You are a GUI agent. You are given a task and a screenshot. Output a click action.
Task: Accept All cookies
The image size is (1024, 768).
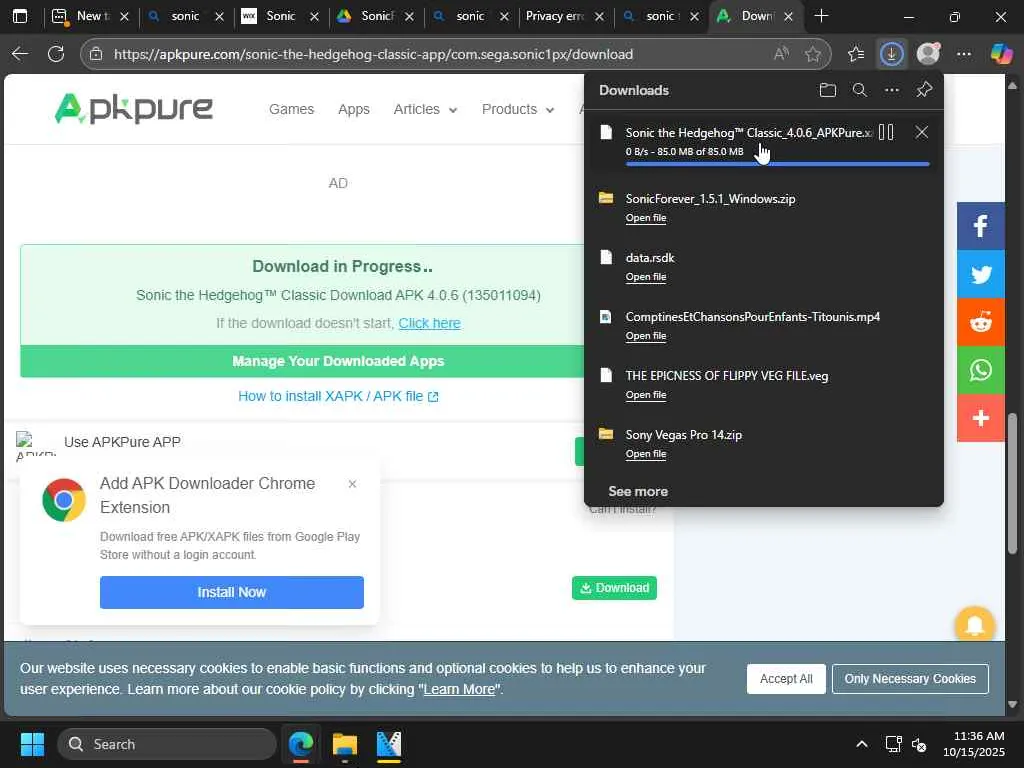point(786,679)
